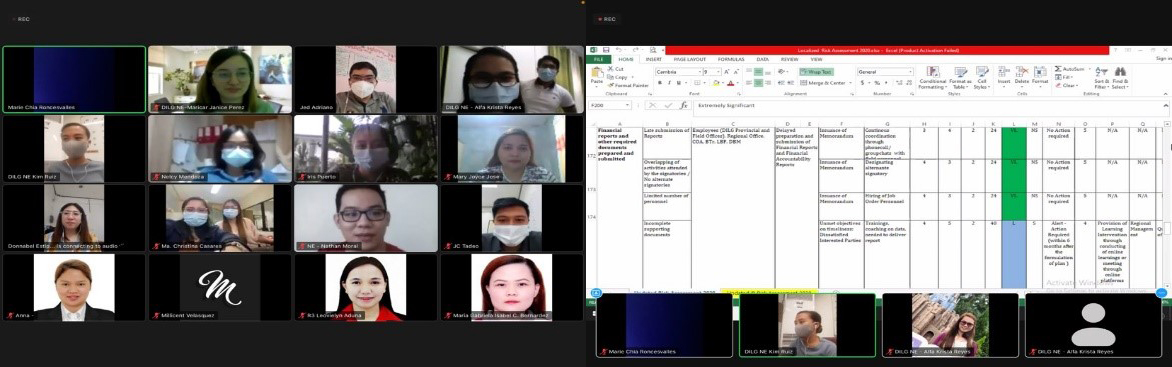The image size is (1172, 367).
Task: Open Conditional Formatting menu
Action: [x=932, y=78]
